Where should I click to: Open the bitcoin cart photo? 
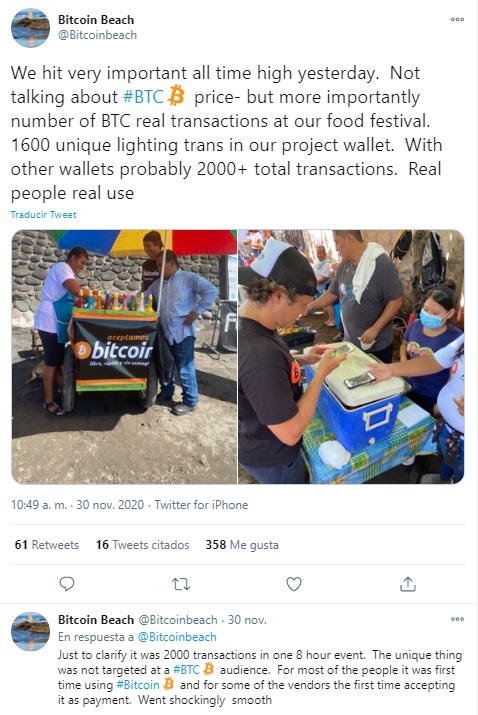(124, 357)
